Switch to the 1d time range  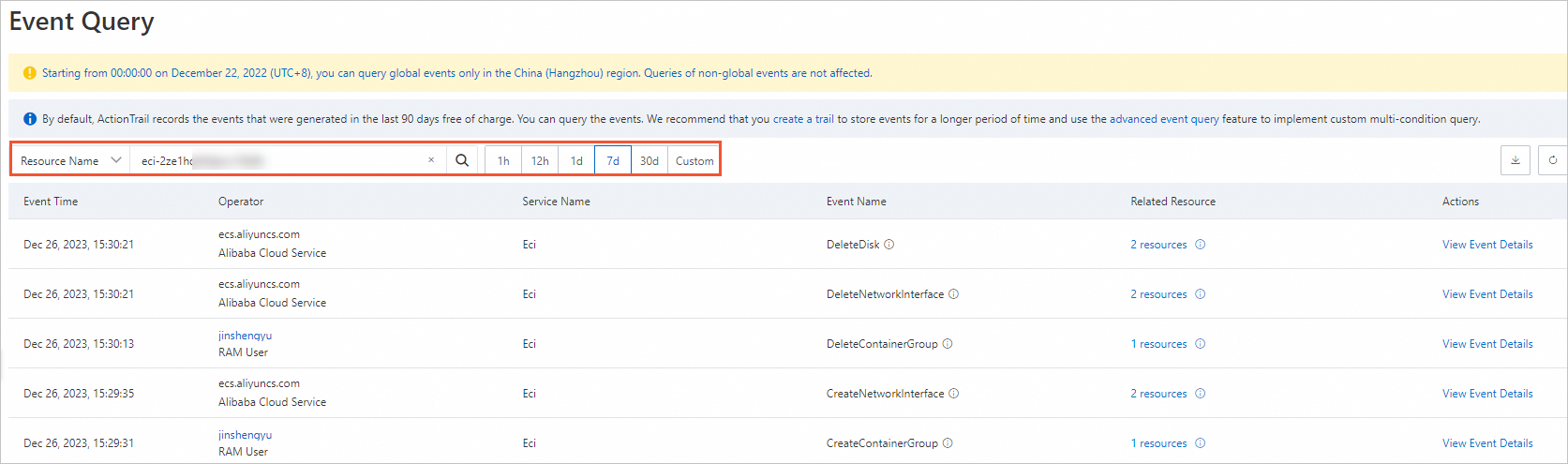coord(576,160)
